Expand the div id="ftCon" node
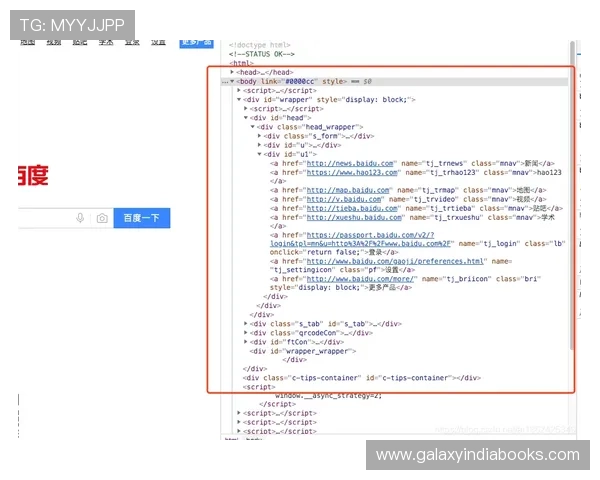Screen dimensions: 600x480 [246, 342]
